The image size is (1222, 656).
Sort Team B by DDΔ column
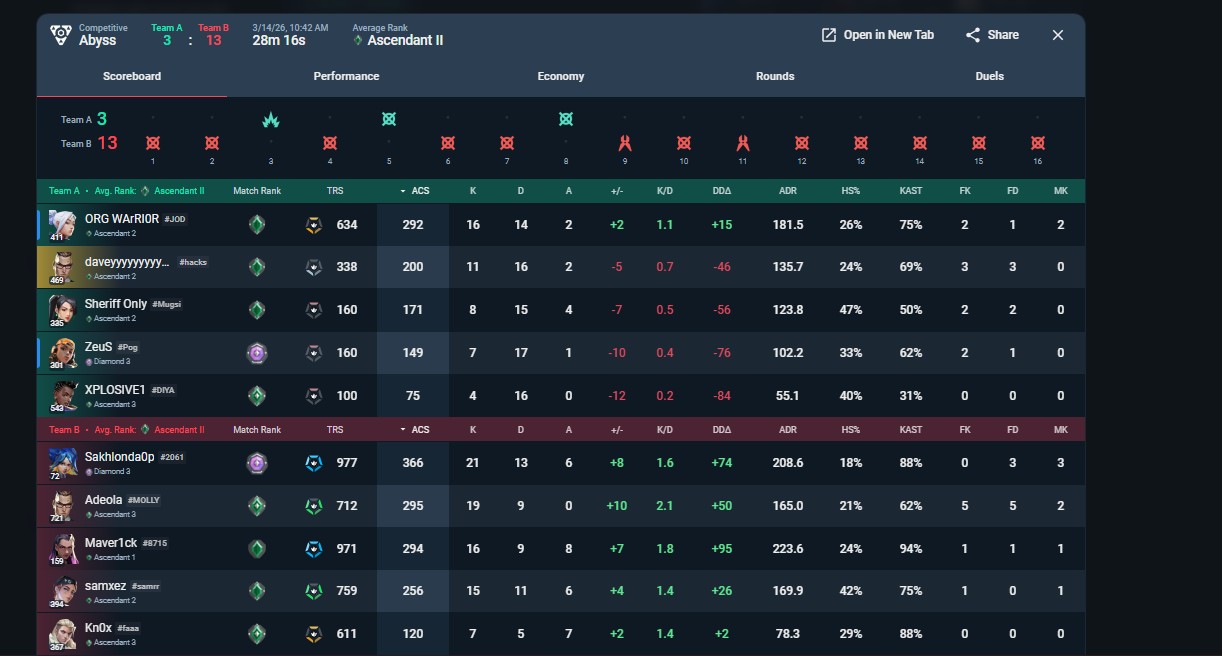(722, 430)
